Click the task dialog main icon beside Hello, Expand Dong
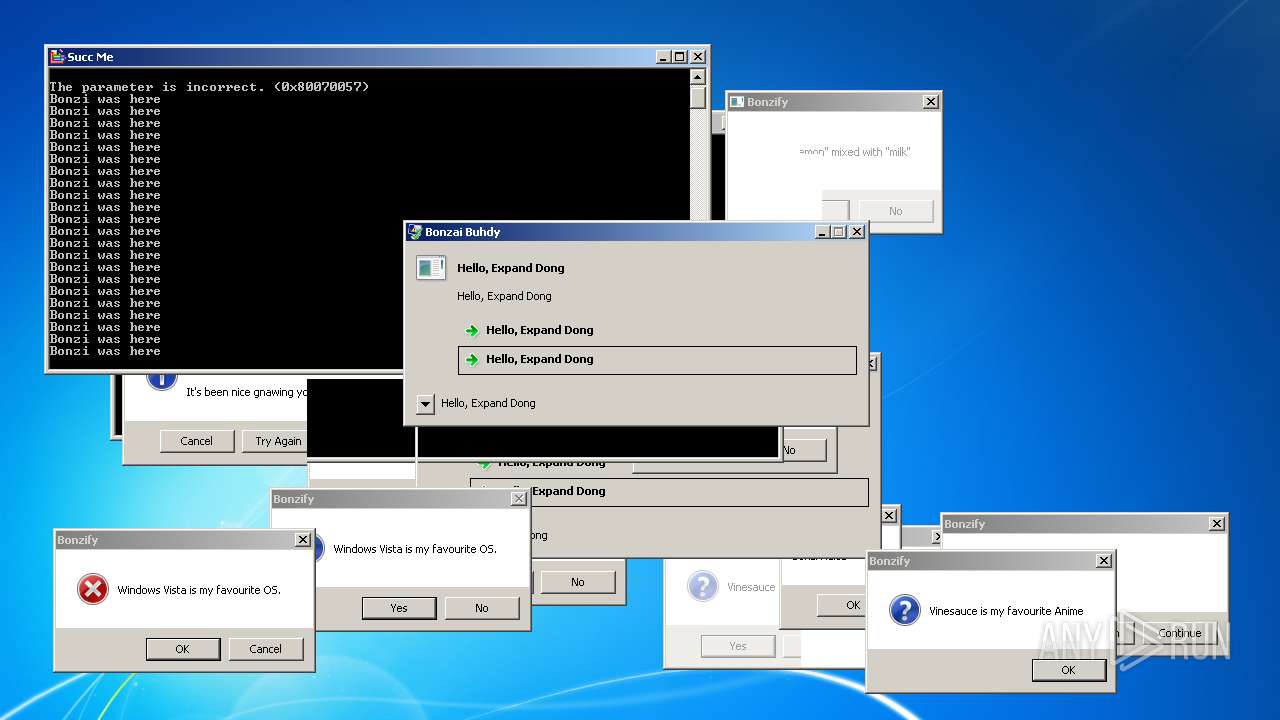1280x720 pixels. pos(431,268)
